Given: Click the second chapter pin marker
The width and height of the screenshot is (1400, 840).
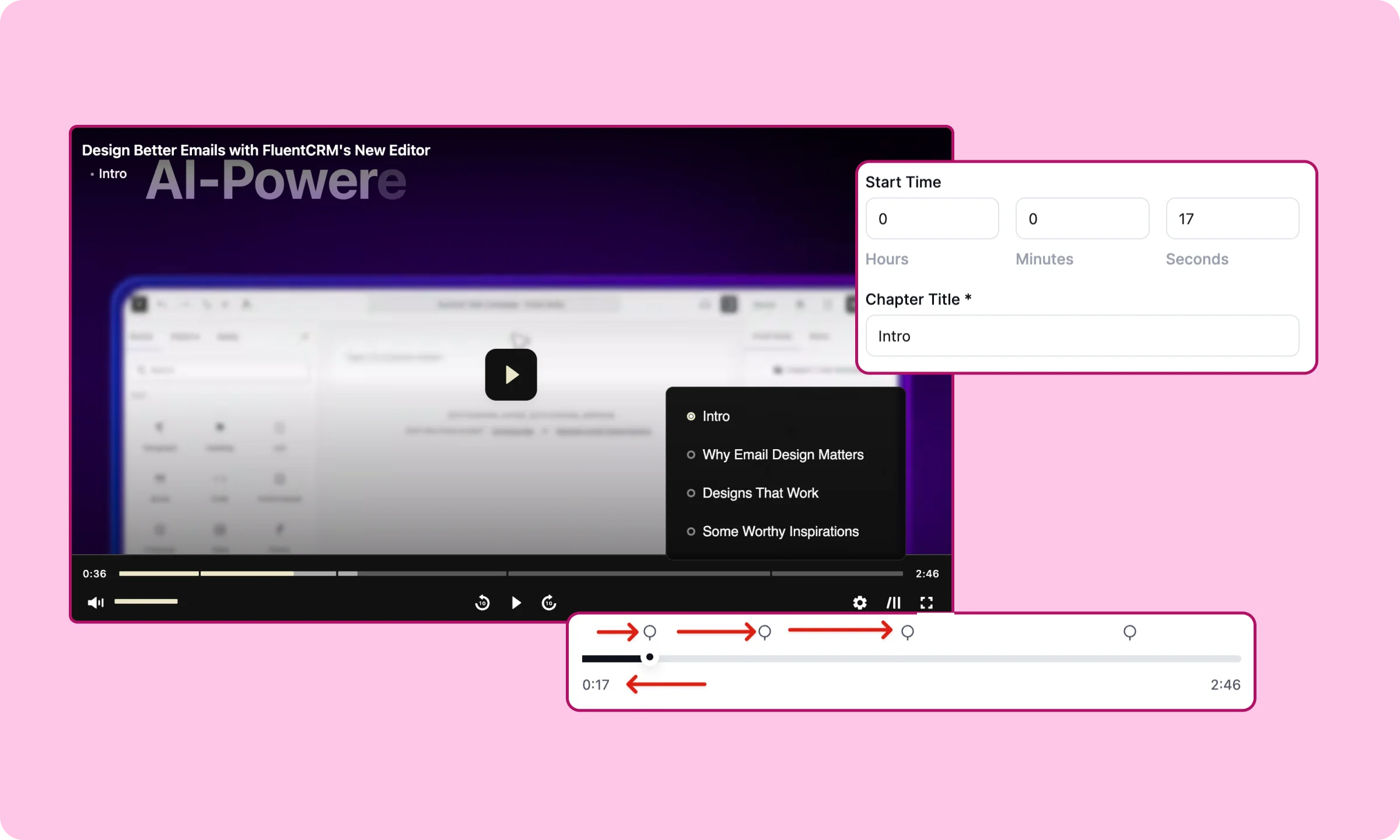Looking at the screenshot, I should [x=765, y=632].
